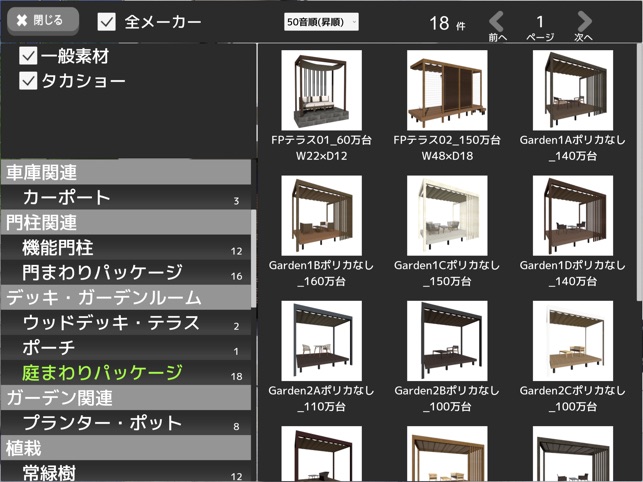The image size is (643, 482).
Task: Select the ウッドデッキ・テラス category
Action: 126,322
